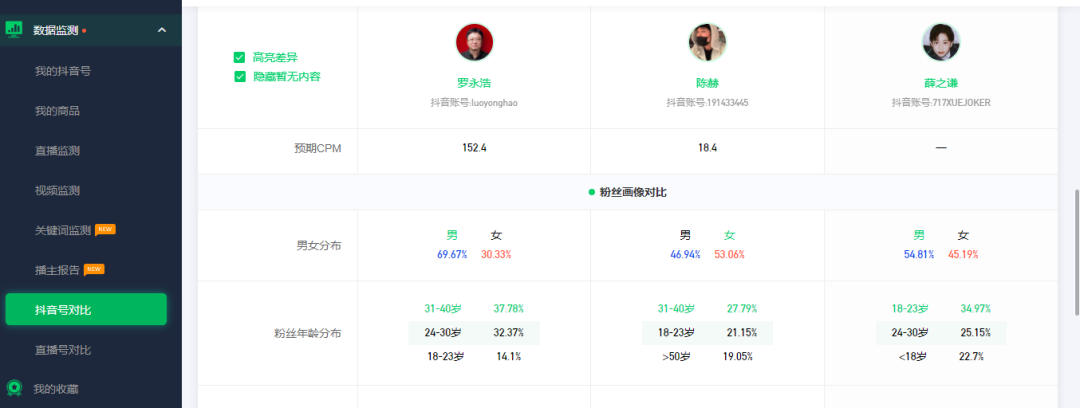
Task: Click the male percentage 54.81%
Action: [x=919, y=254]
